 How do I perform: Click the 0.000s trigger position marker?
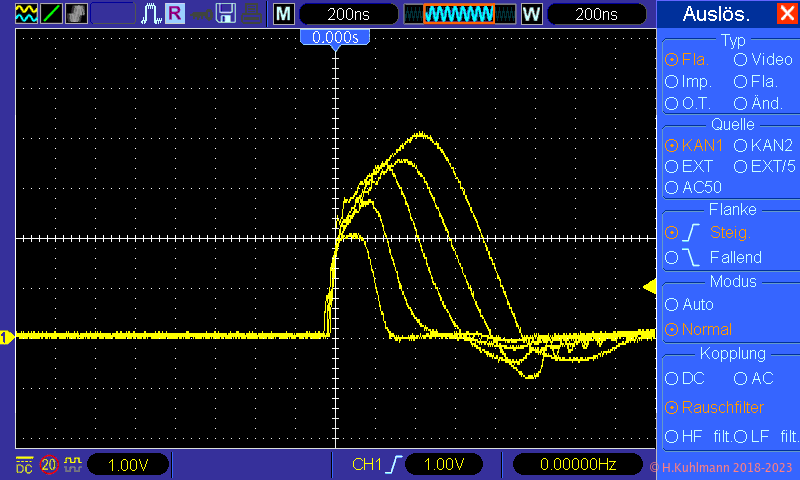pyautogui.click(x=335, y=37)
